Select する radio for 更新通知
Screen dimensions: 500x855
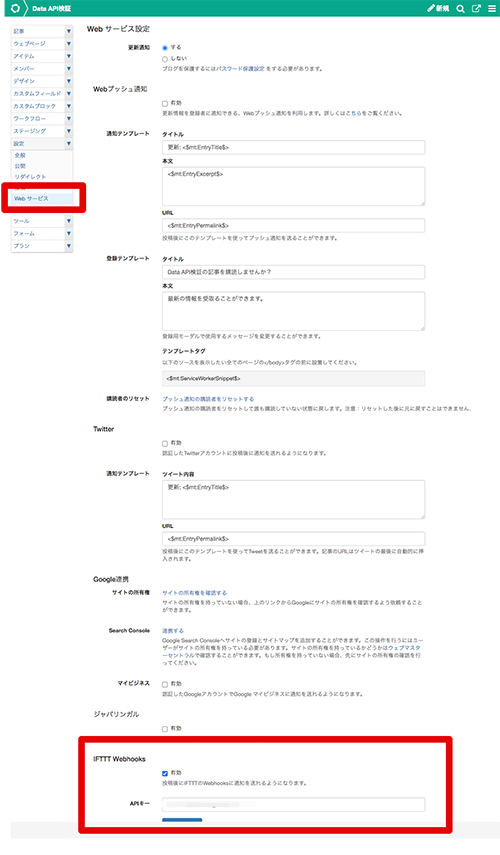pyautogui.click(x=165, y=48)
